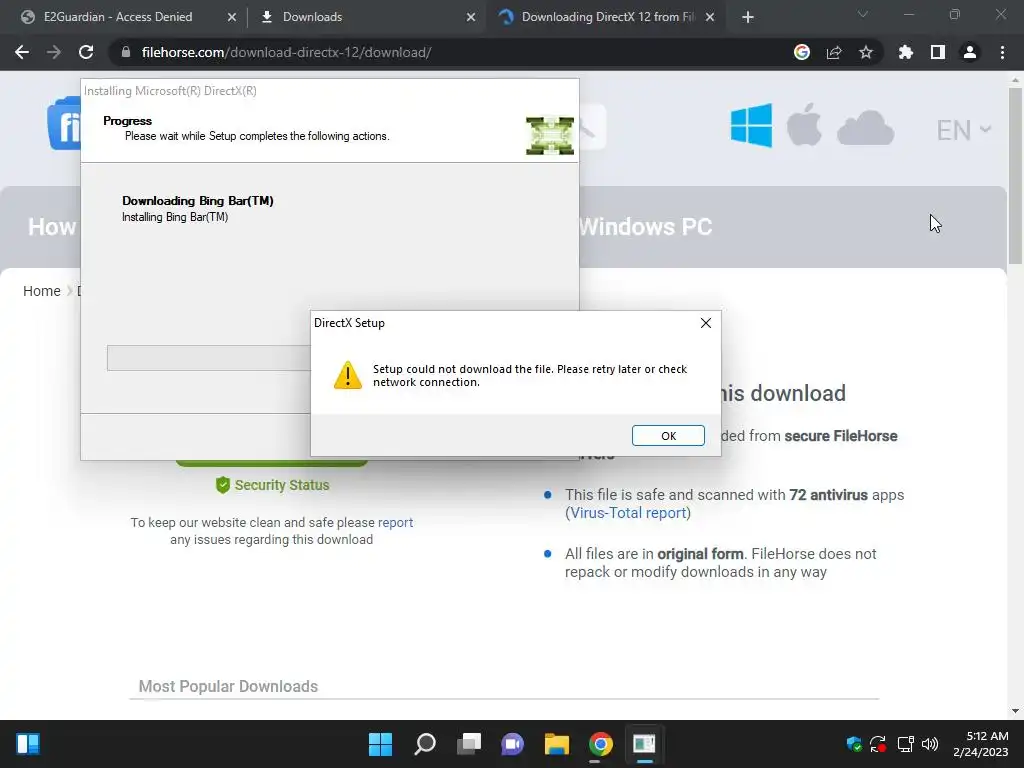Click the page vertical scrollbar
1024x768 pixels.
tap(1015, 176)
